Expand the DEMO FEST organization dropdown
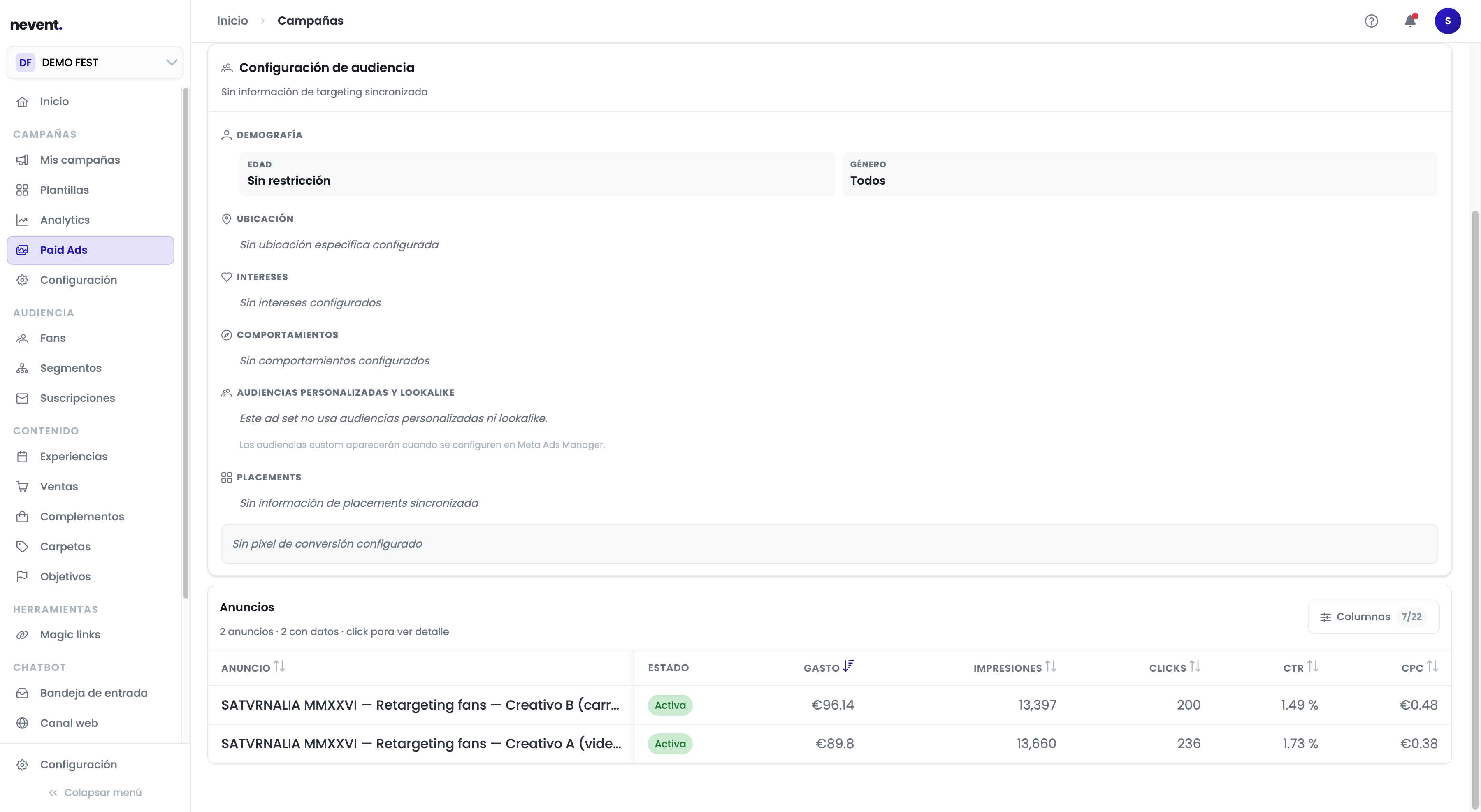 [x=95, y=63]
